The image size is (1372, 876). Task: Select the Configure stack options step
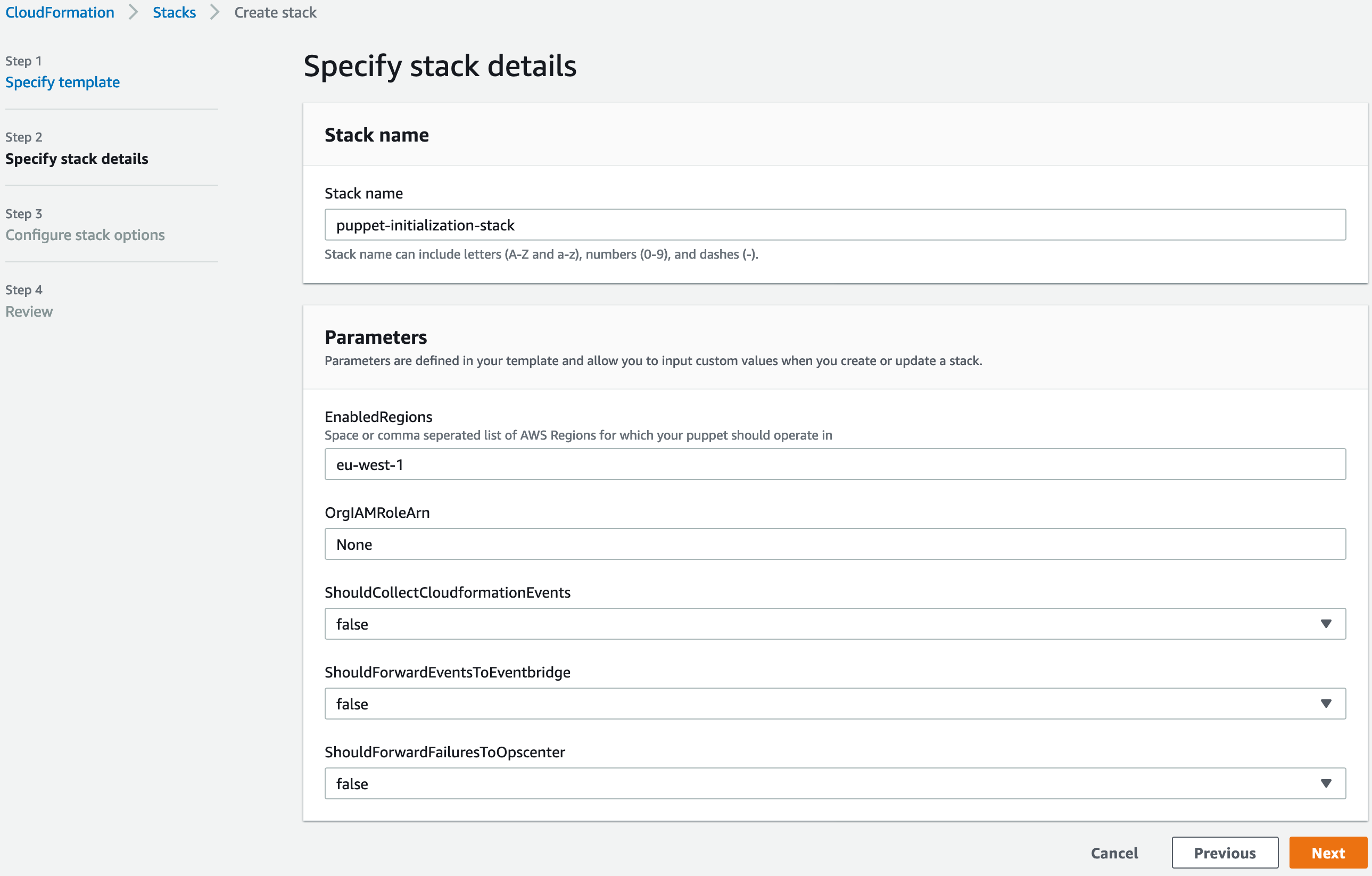point(85,235)
